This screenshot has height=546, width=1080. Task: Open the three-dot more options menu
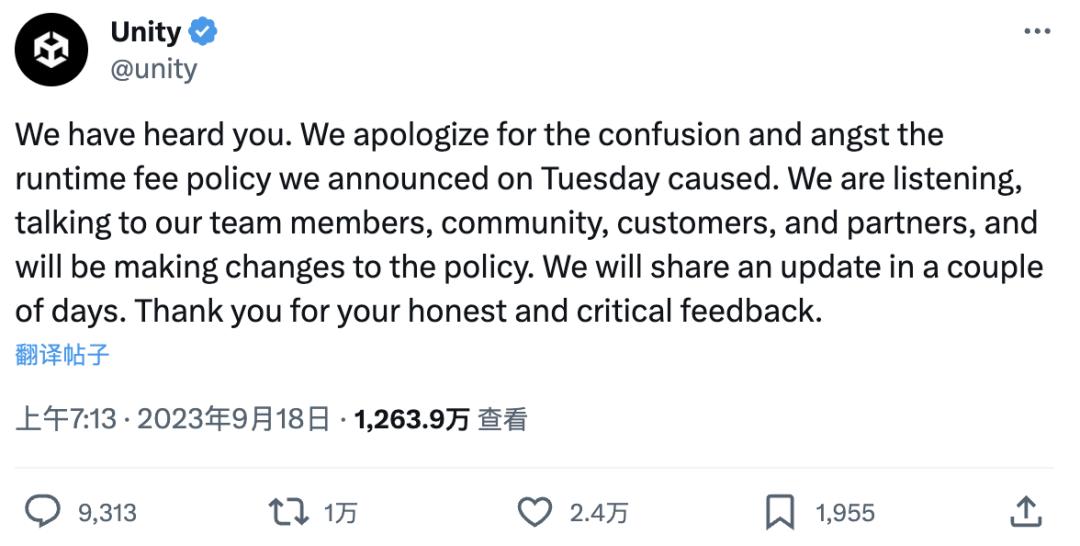pyautogui.click(x=1037, y=32)
